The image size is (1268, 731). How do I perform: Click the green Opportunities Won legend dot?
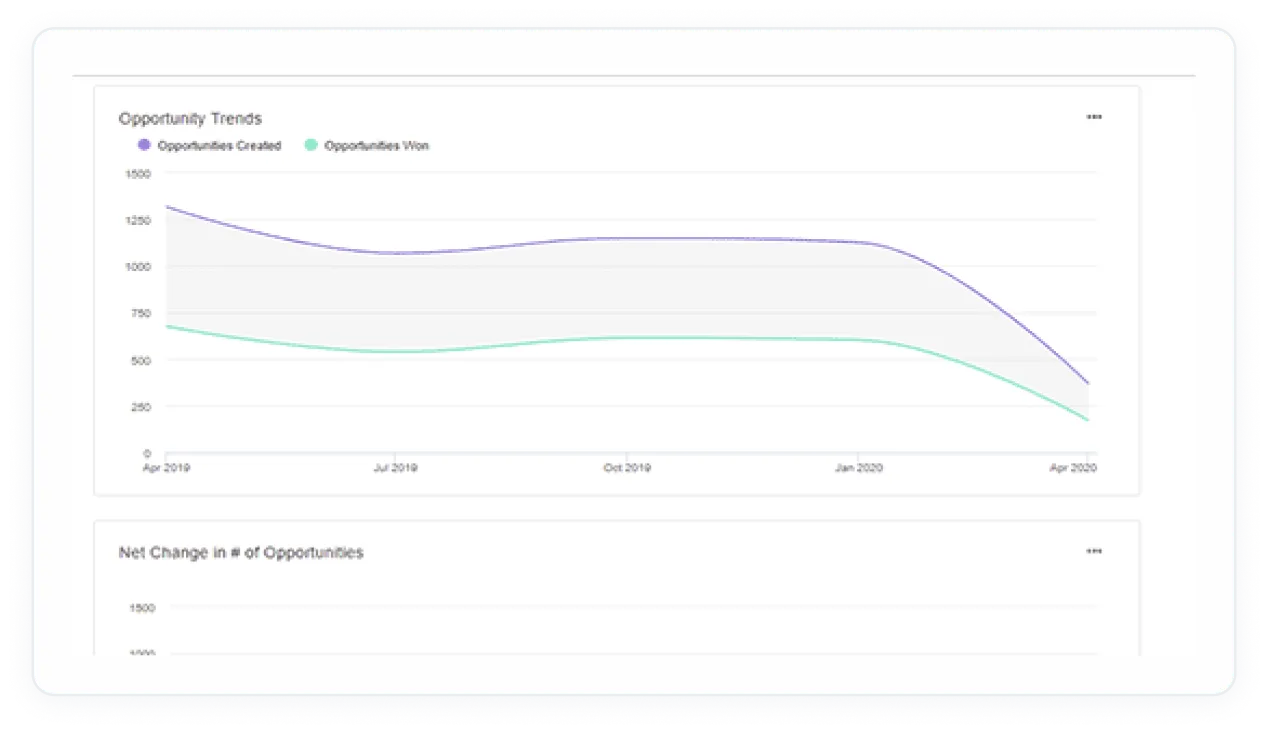point(311,146)
